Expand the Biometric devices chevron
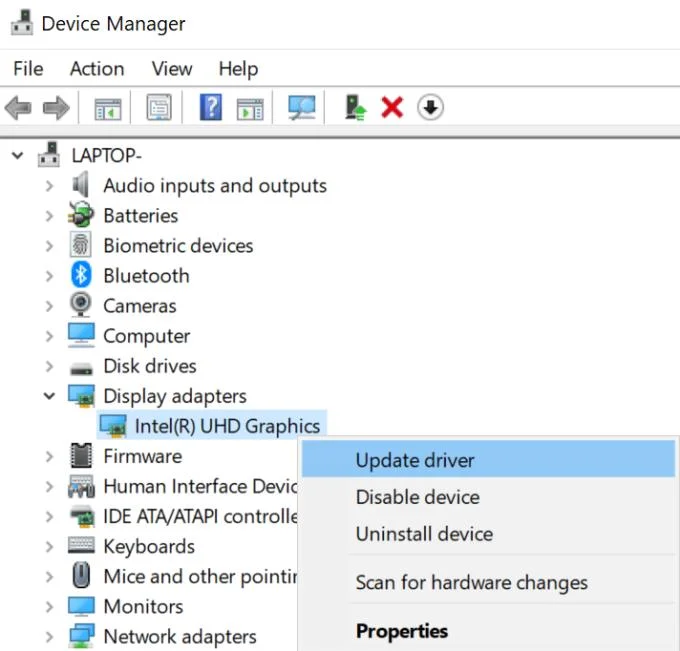This screenshot has height=651, width=680. [x=49, y=246]
